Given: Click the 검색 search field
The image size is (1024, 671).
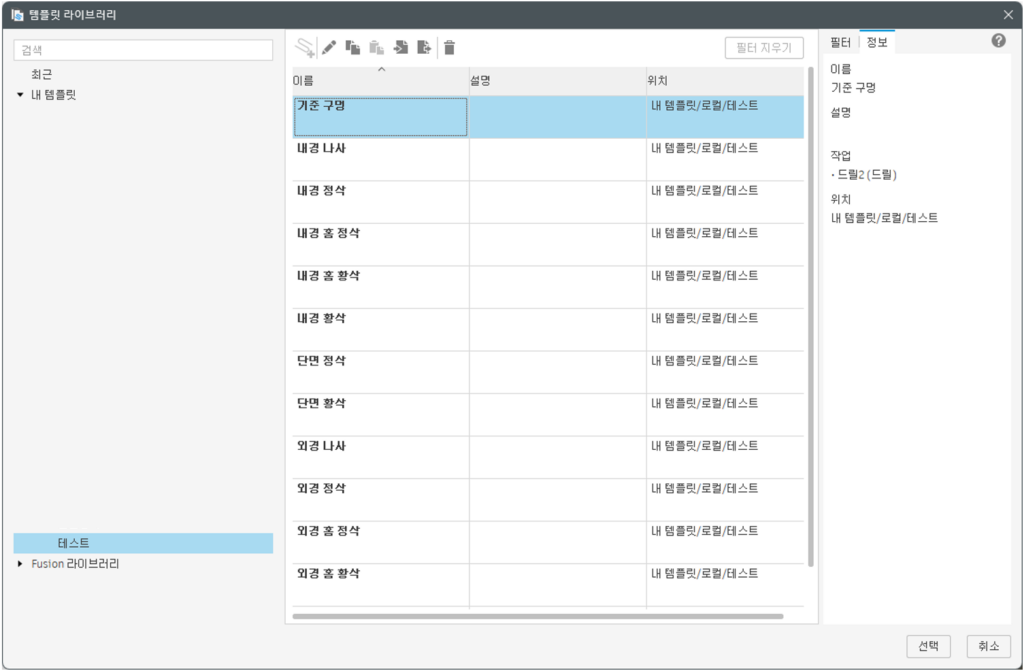Looking at the screenshot, I should [x=143, y=50].
